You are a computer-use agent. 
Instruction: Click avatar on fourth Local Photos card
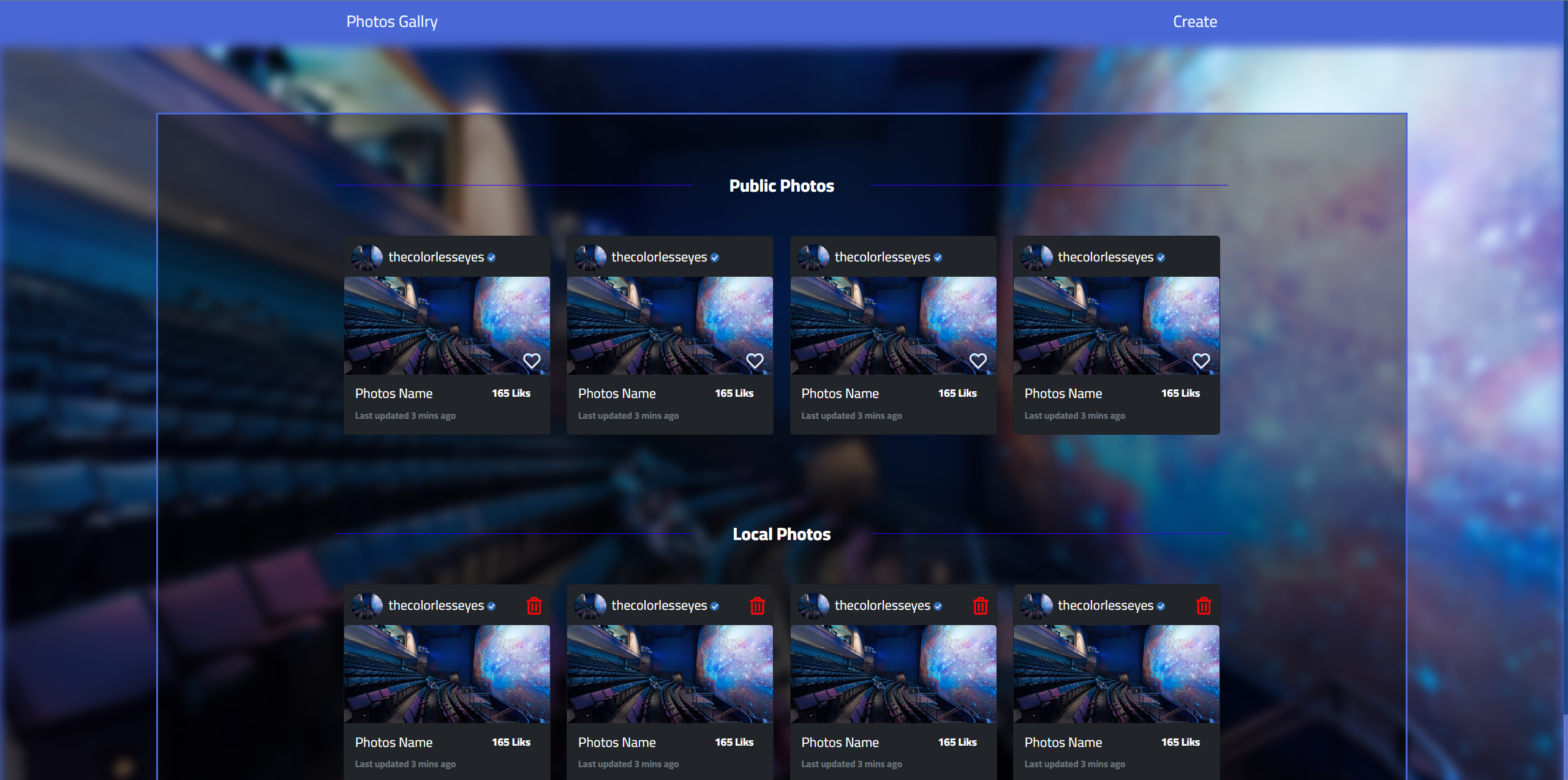tap(1036, 606)
